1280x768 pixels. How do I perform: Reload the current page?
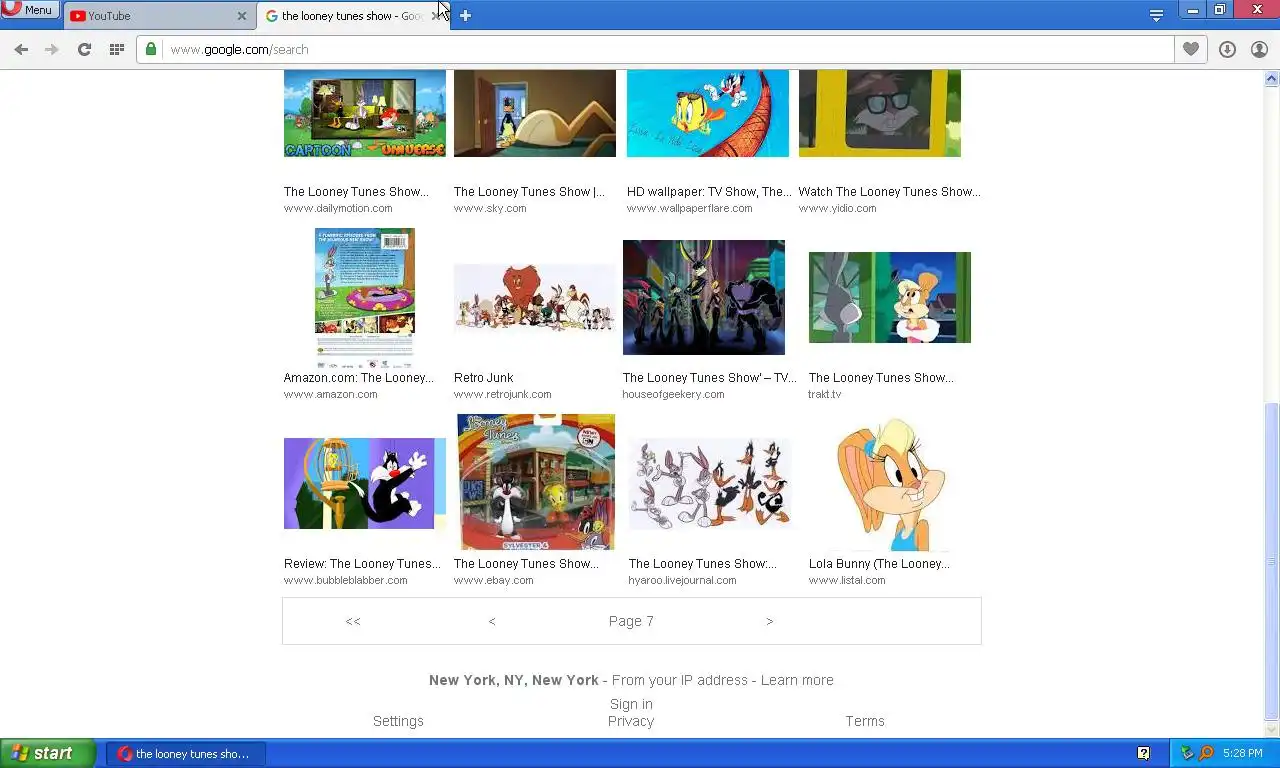(84, 49)
